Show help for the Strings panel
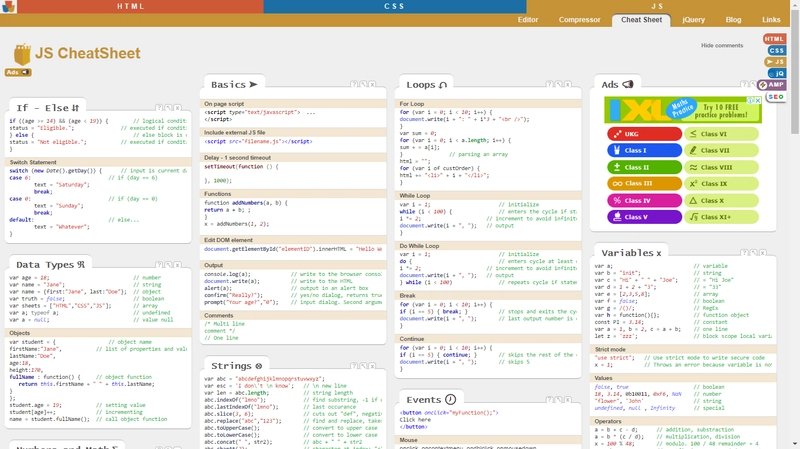 (x=354, y=366)
